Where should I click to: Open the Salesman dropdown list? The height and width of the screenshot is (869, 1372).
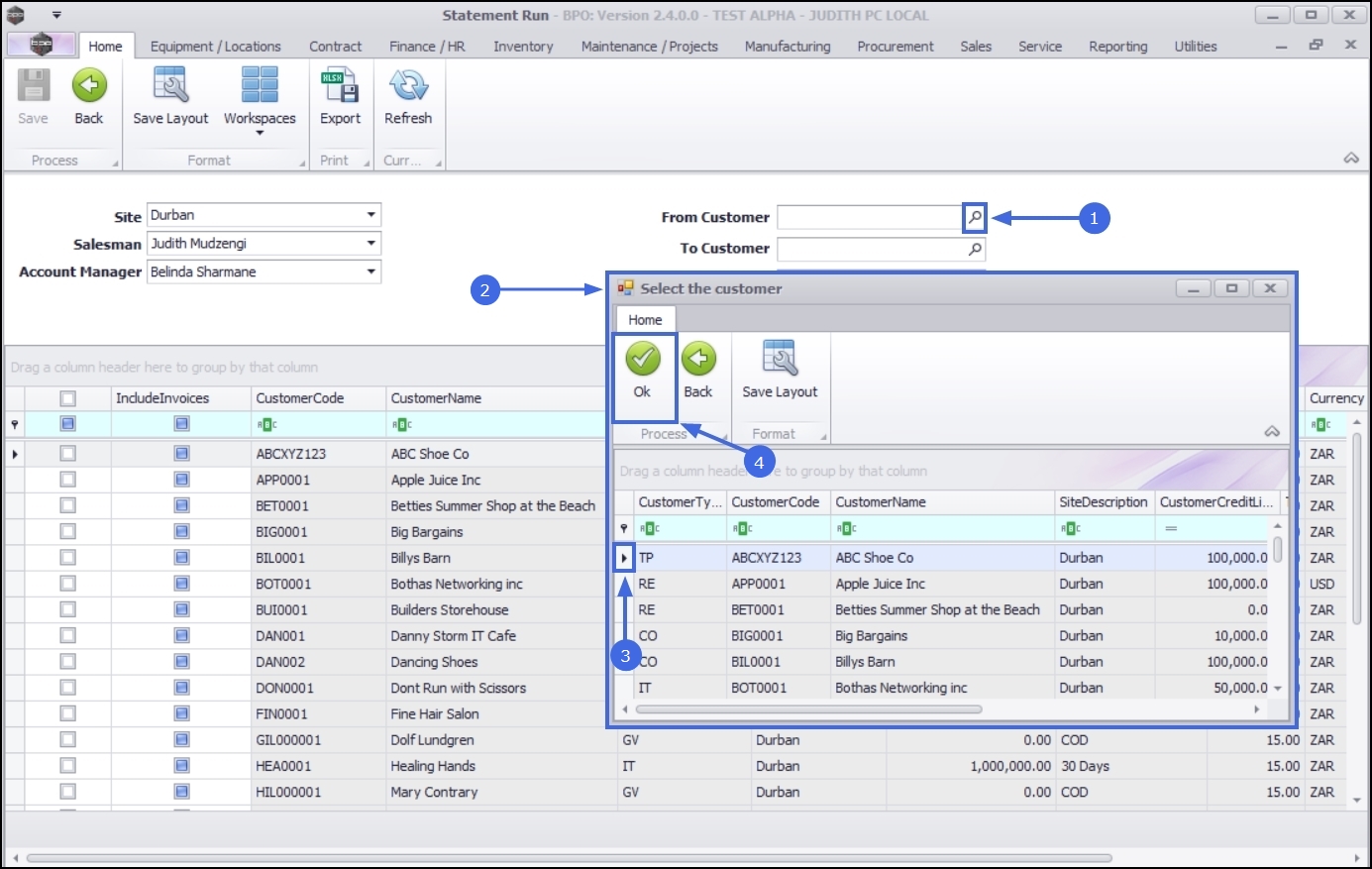pos(371,243)
